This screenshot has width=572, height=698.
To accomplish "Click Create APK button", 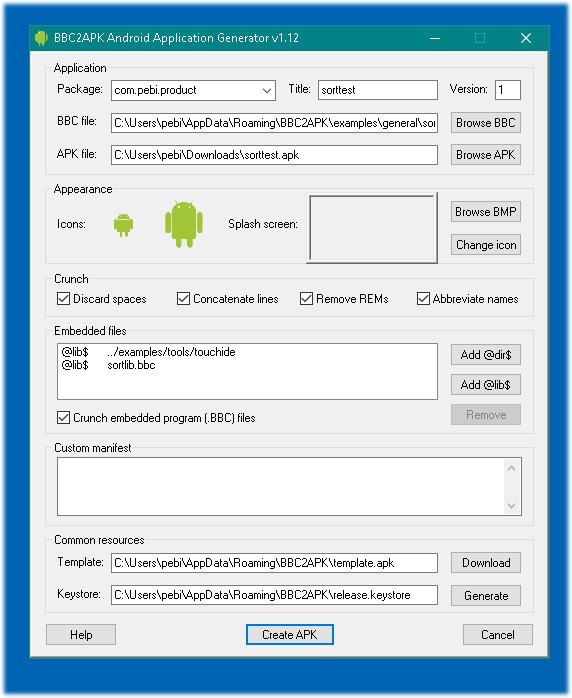I will coord(289,634).
